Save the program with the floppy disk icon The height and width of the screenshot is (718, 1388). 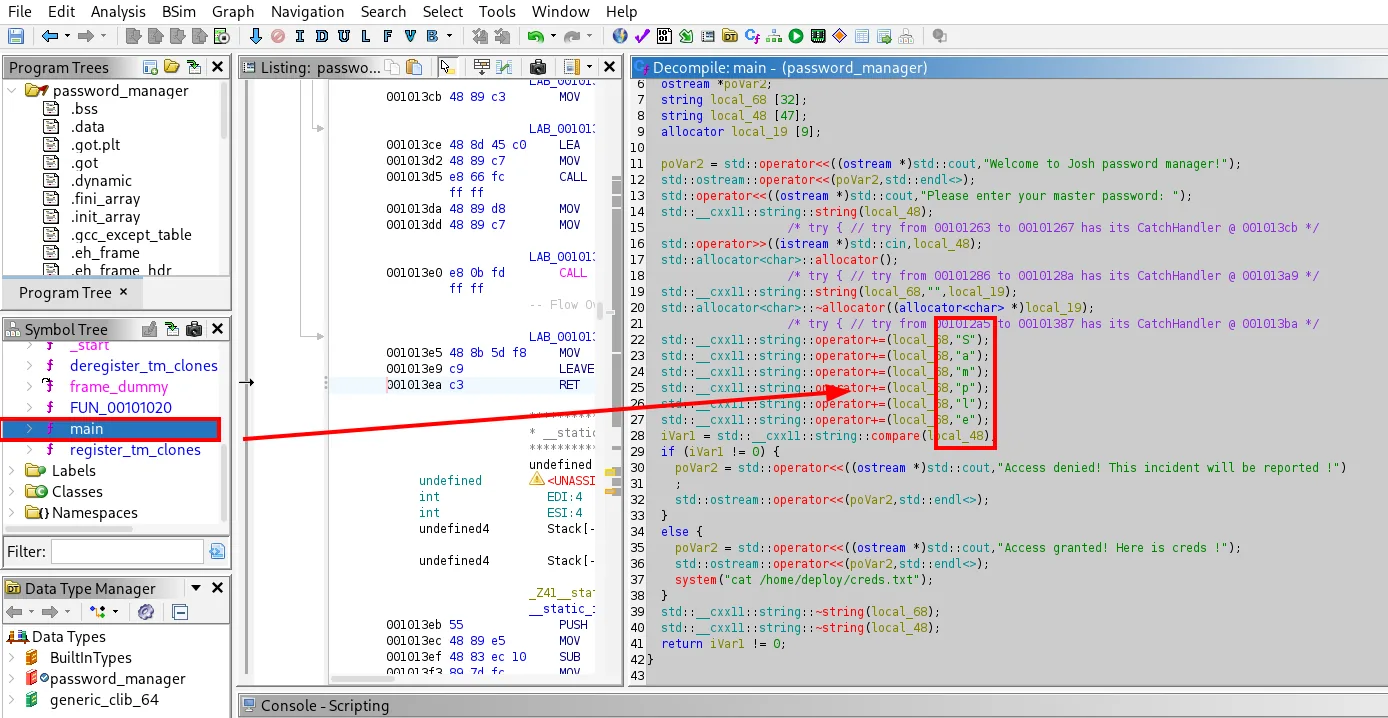[x=16, y=36]
